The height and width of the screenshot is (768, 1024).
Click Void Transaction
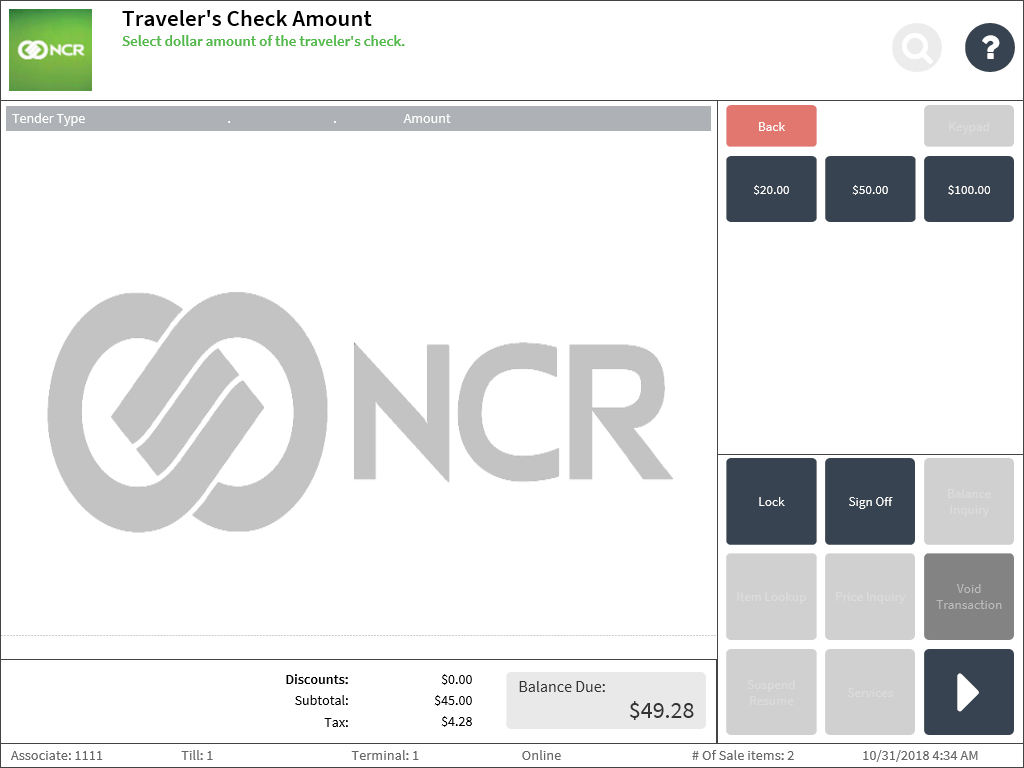[968, 597]
